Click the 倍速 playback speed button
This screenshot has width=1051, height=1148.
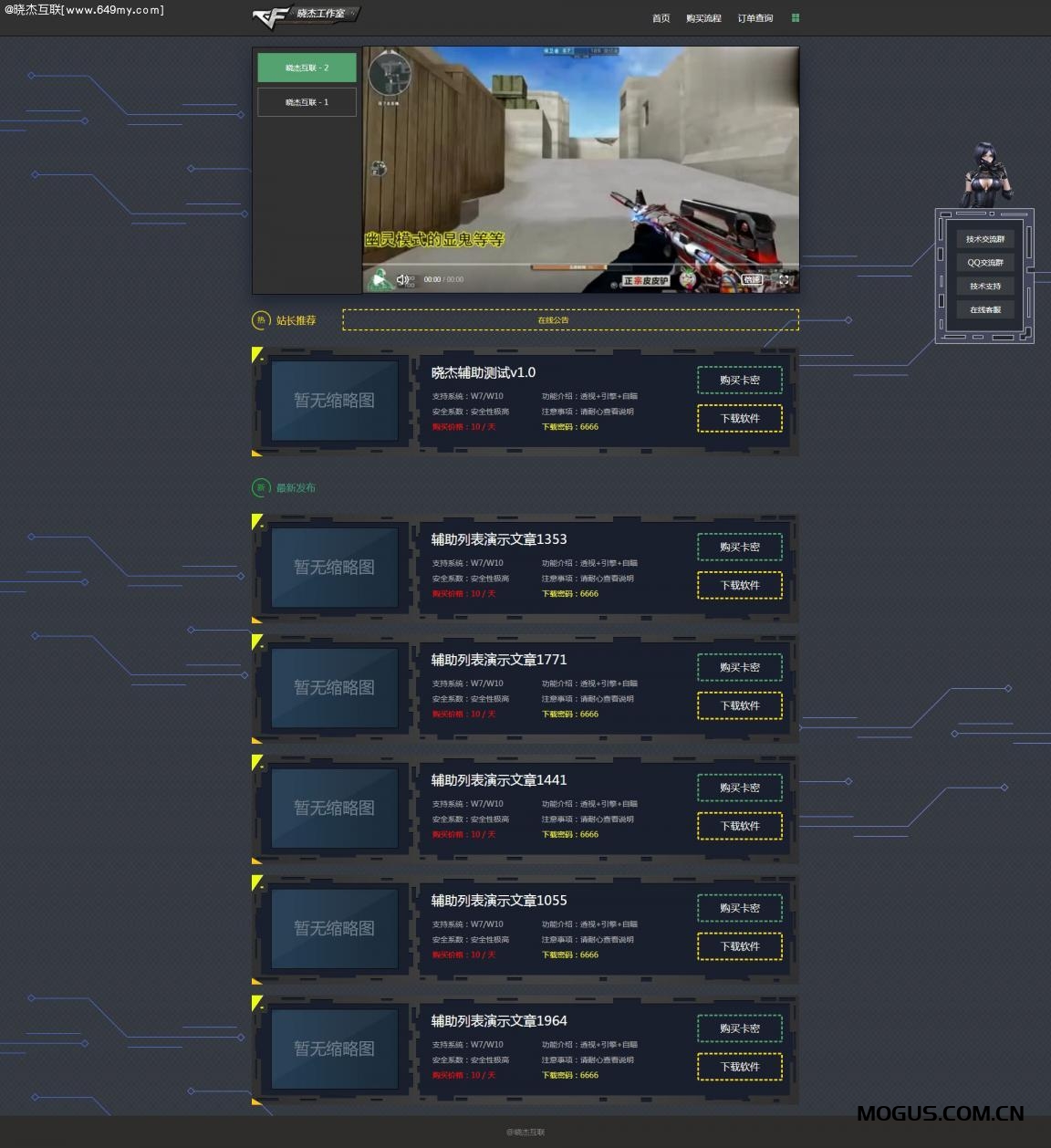point(751,280)
